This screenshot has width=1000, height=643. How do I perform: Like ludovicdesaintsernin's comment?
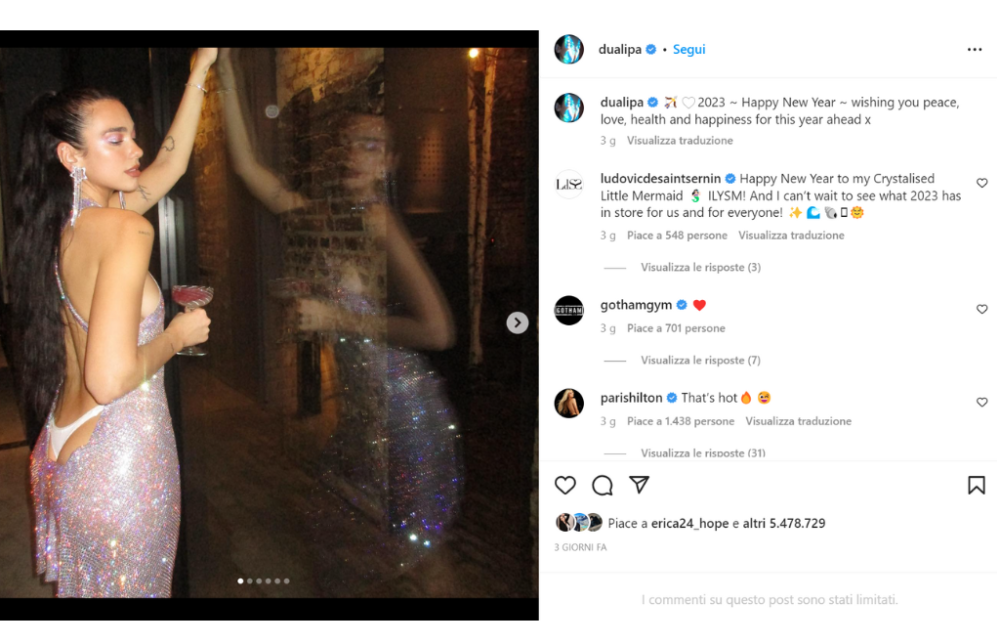[982, 183]
